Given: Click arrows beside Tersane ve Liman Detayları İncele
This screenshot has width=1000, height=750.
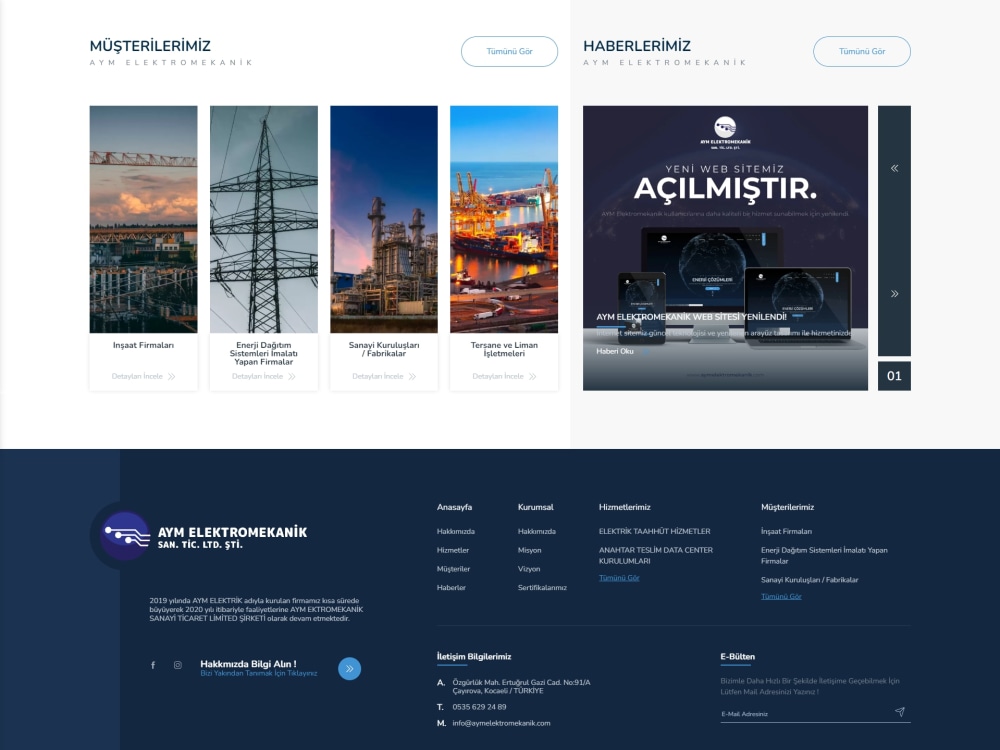Looking at the screenshot, I should [x=533, y=376].
